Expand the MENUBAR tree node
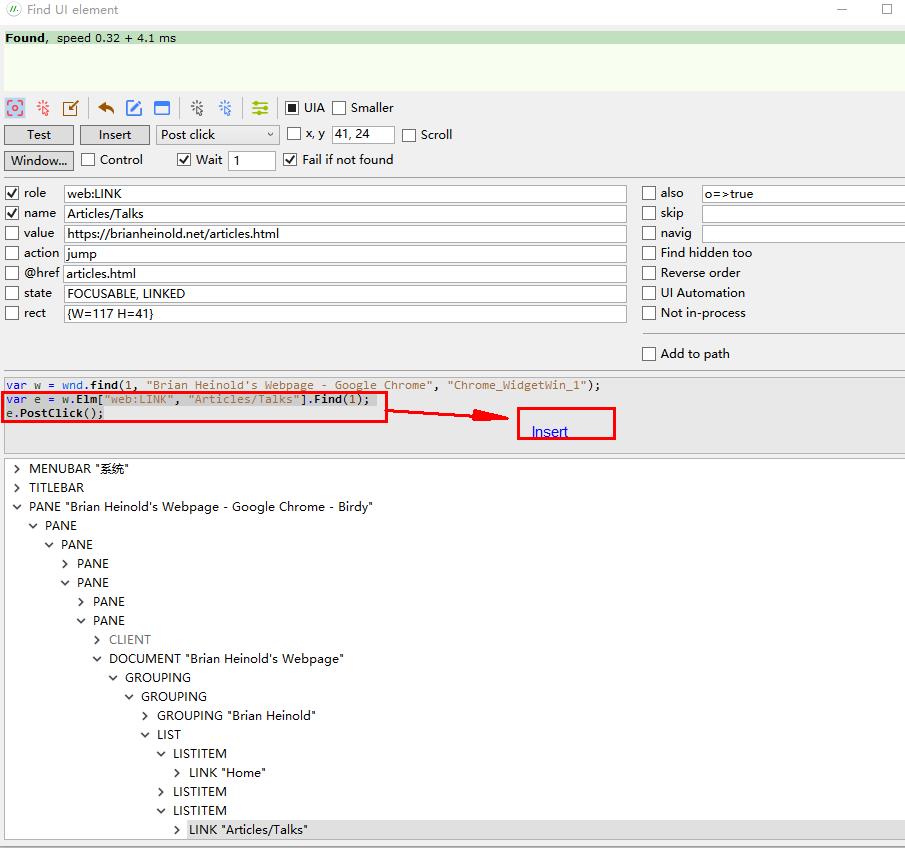The width and height of the screenshot is (905, 848). (x=18, y=469)
